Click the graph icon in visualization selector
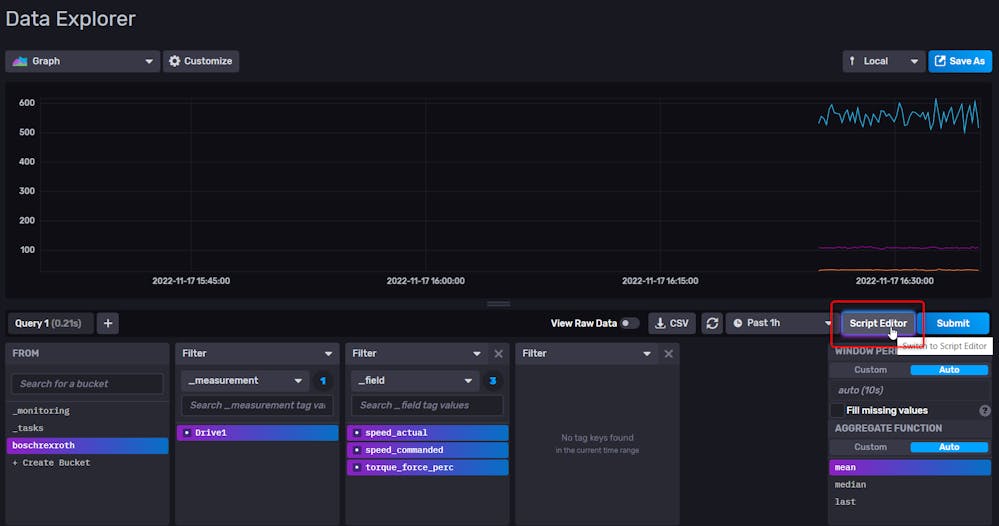This screenshot has width=999, height=526. click(x=20, y=61)
